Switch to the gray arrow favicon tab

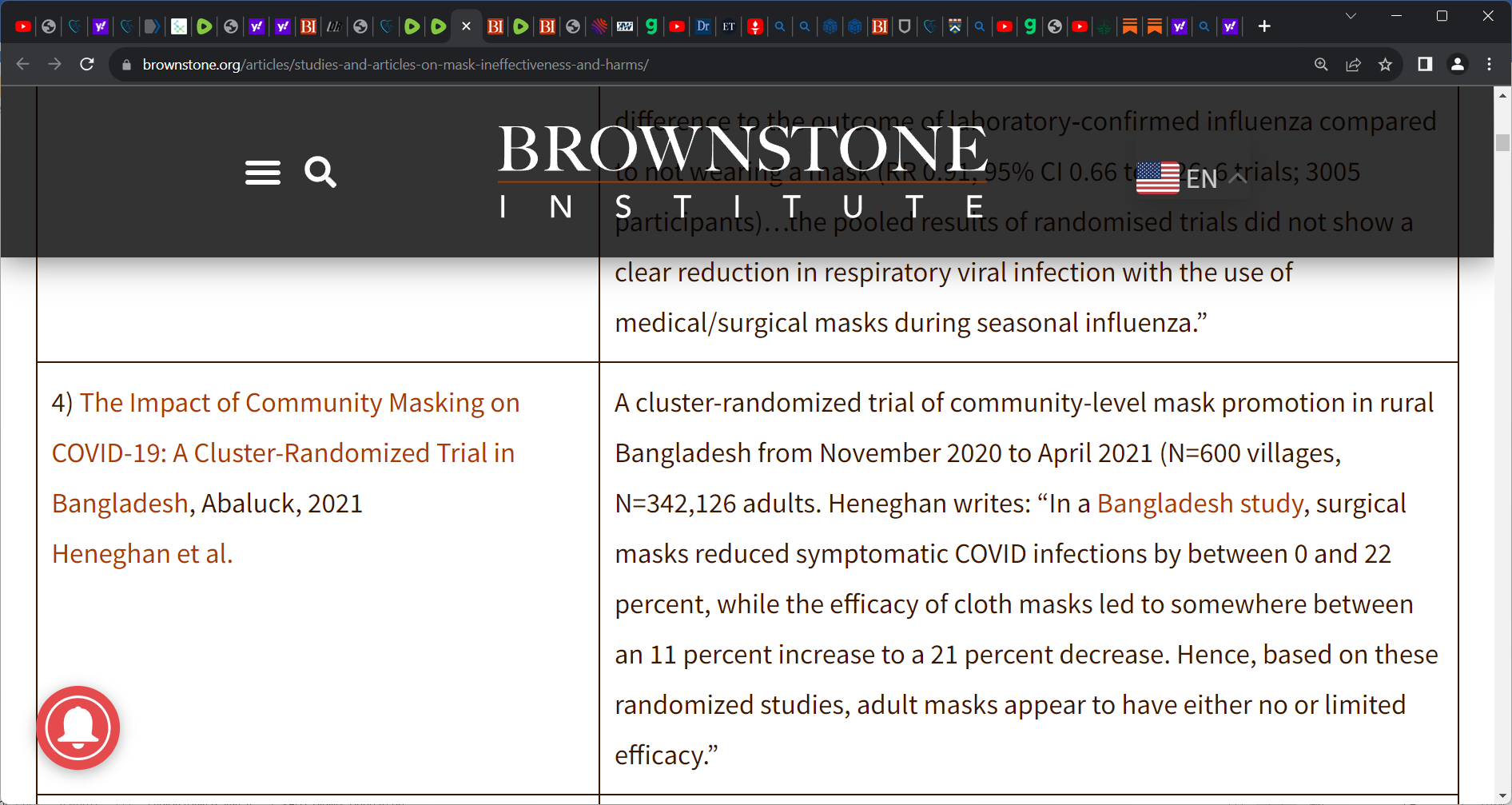(x=152, y=26)
